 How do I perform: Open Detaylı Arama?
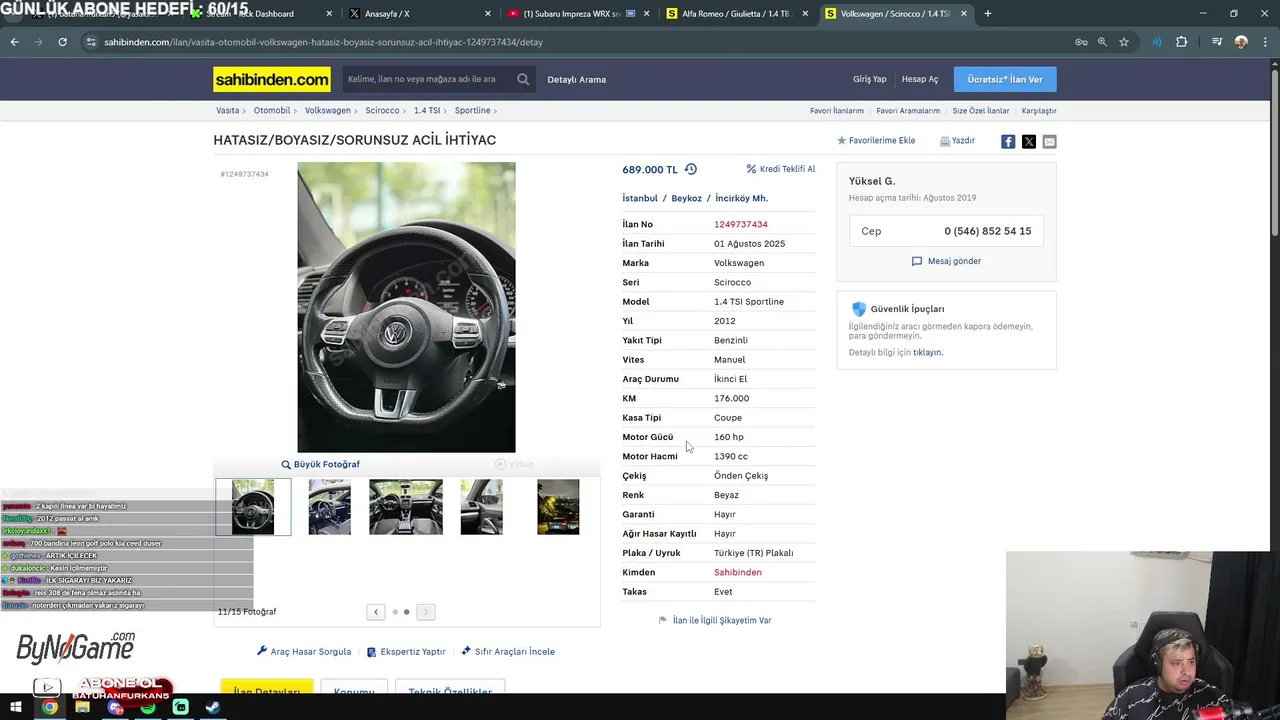click(x=577, y=79)
